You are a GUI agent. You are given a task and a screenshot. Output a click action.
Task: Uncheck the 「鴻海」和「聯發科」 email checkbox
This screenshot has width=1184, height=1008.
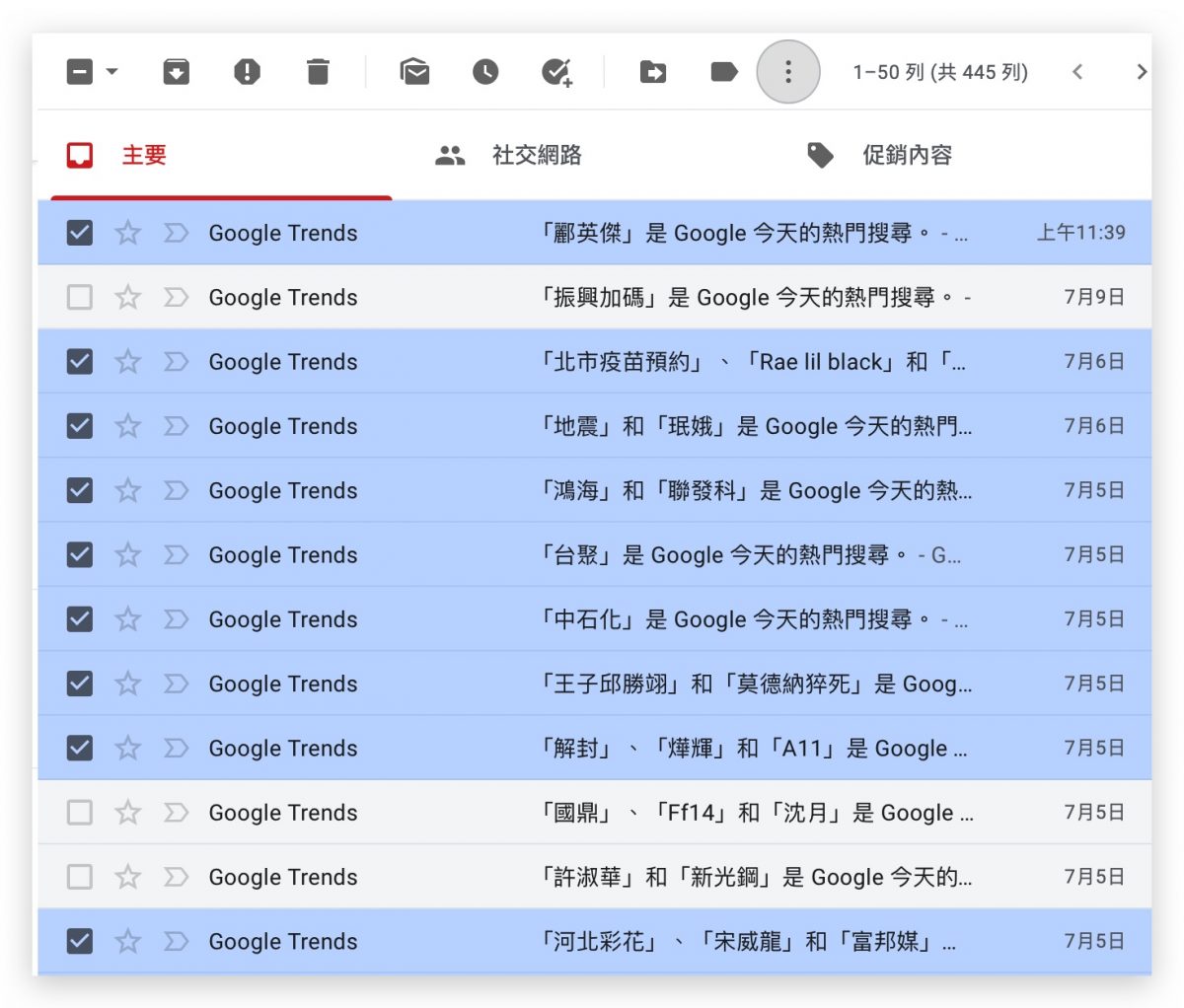click(80, 490)
